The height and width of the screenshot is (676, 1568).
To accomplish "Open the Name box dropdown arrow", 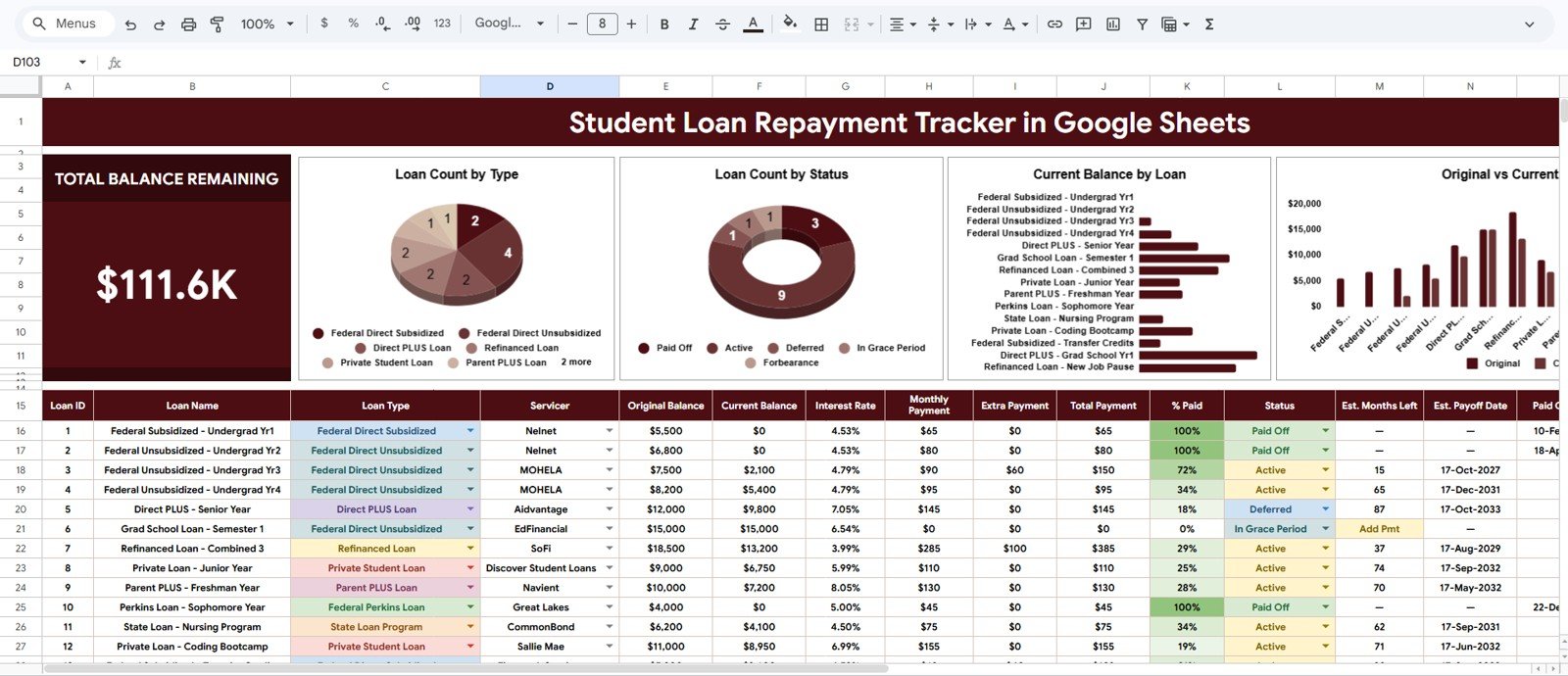I will (82, 62).
